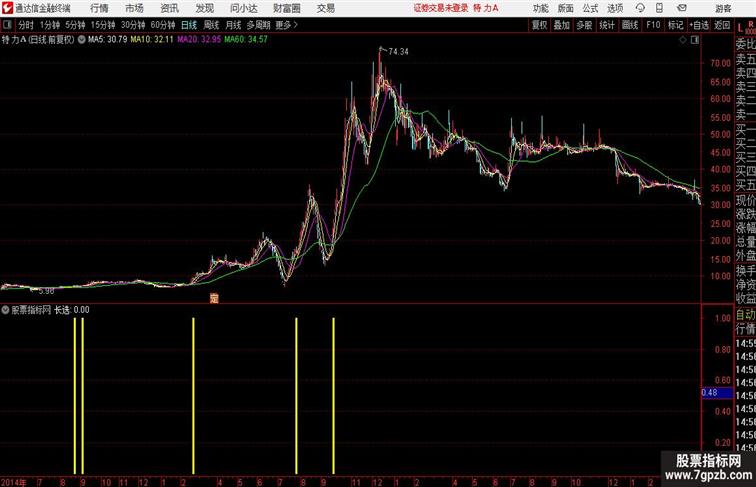The image size is (756, 487).
Task: Toggle the side panel icon beside the diamond
Action: click(695, 40)
